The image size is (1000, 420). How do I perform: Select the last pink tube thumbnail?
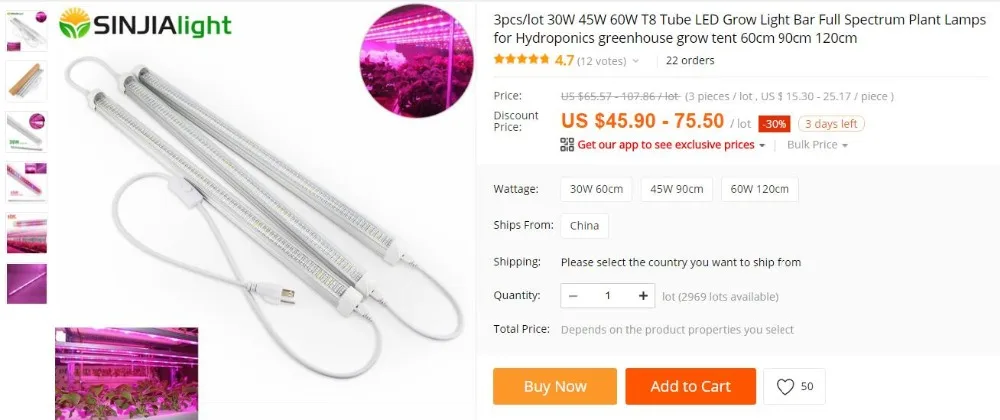click(26, 284)
